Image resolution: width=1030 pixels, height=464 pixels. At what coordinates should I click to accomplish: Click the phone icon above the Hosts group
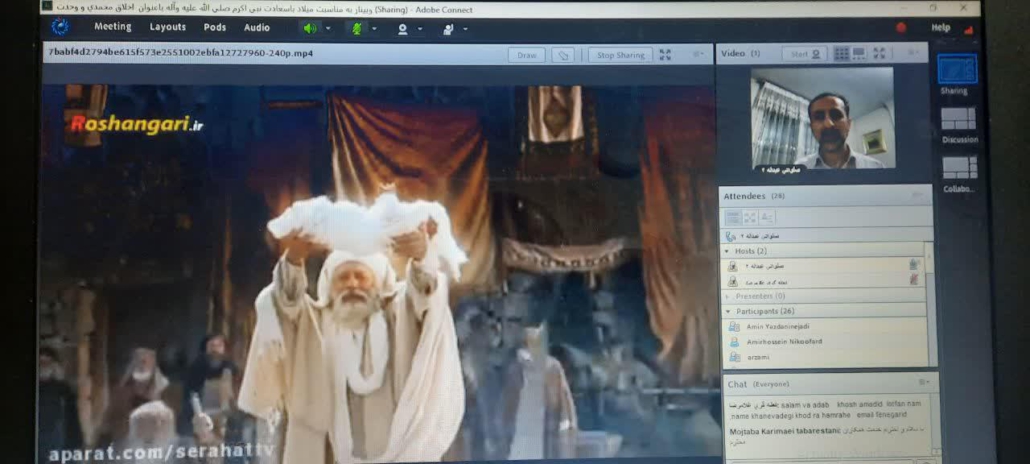pos(730,236)
